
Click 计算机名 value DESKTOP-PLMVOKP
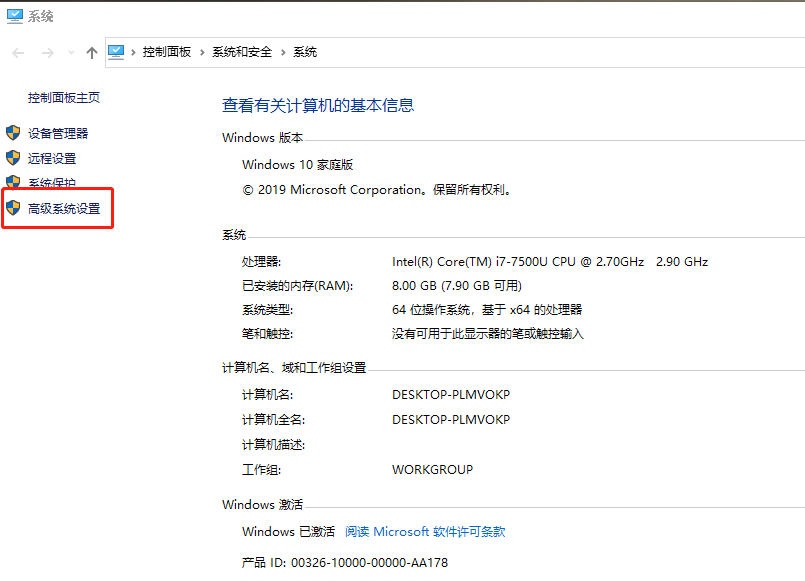(x=451, y=395)
